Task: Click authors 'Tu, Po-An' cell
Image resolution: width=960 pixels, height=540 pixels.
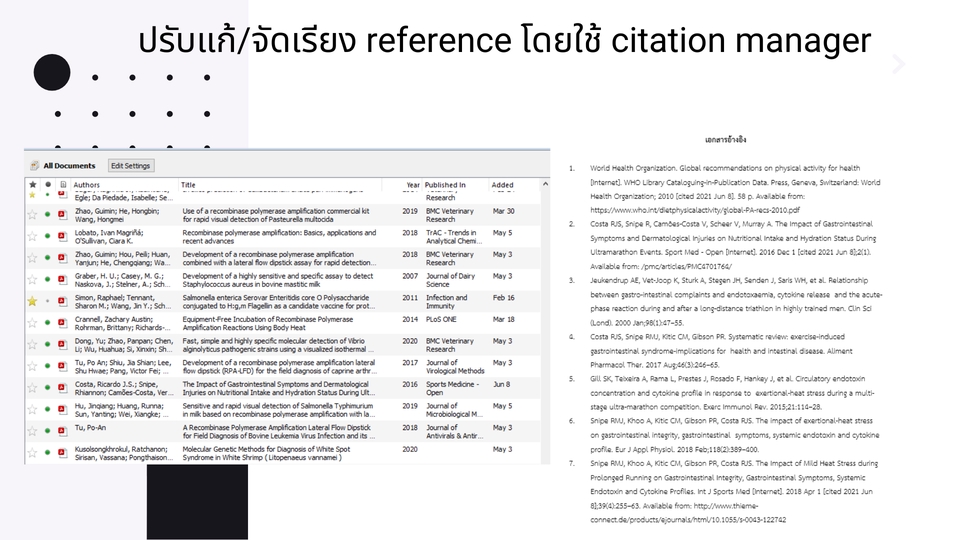Action: [90, 427]
